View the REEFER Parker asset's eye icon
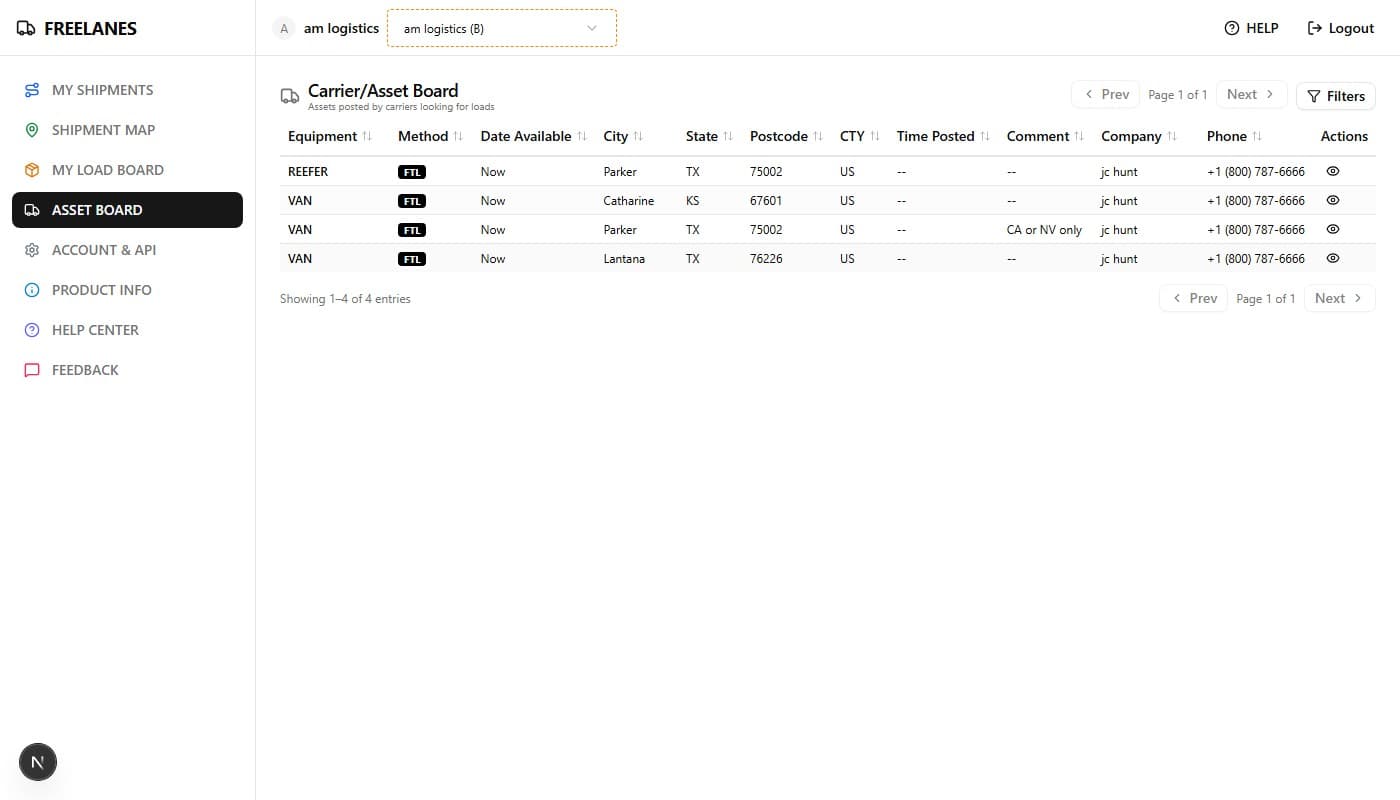 point(1332,171)
